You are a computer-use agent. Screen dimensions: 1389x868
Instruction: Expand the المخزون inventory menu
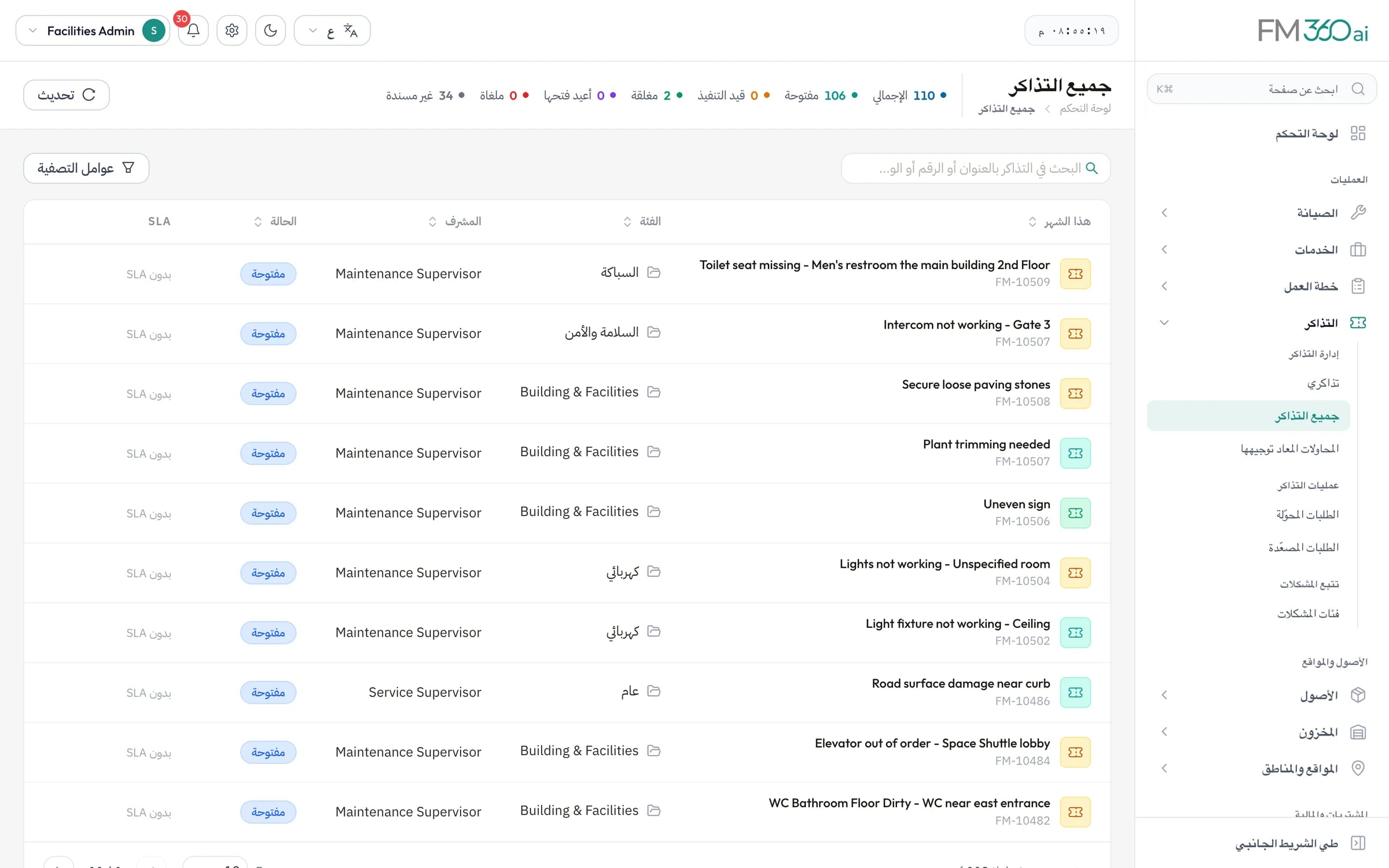1262,732
